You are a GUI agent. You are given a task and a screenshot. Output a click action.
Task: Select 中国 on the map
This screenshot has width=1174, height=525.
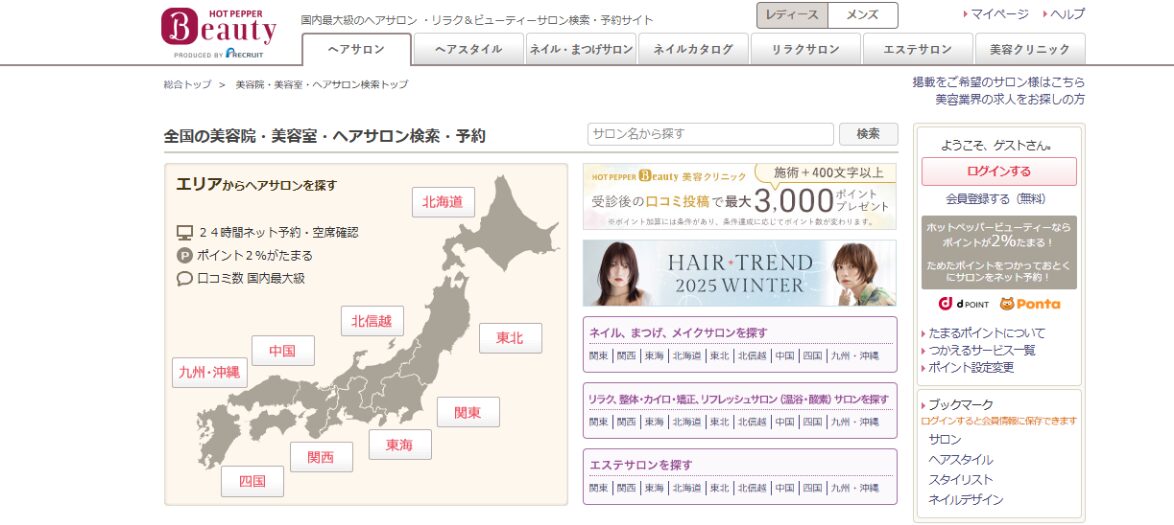pyautogui.click(x=283, y=350)
